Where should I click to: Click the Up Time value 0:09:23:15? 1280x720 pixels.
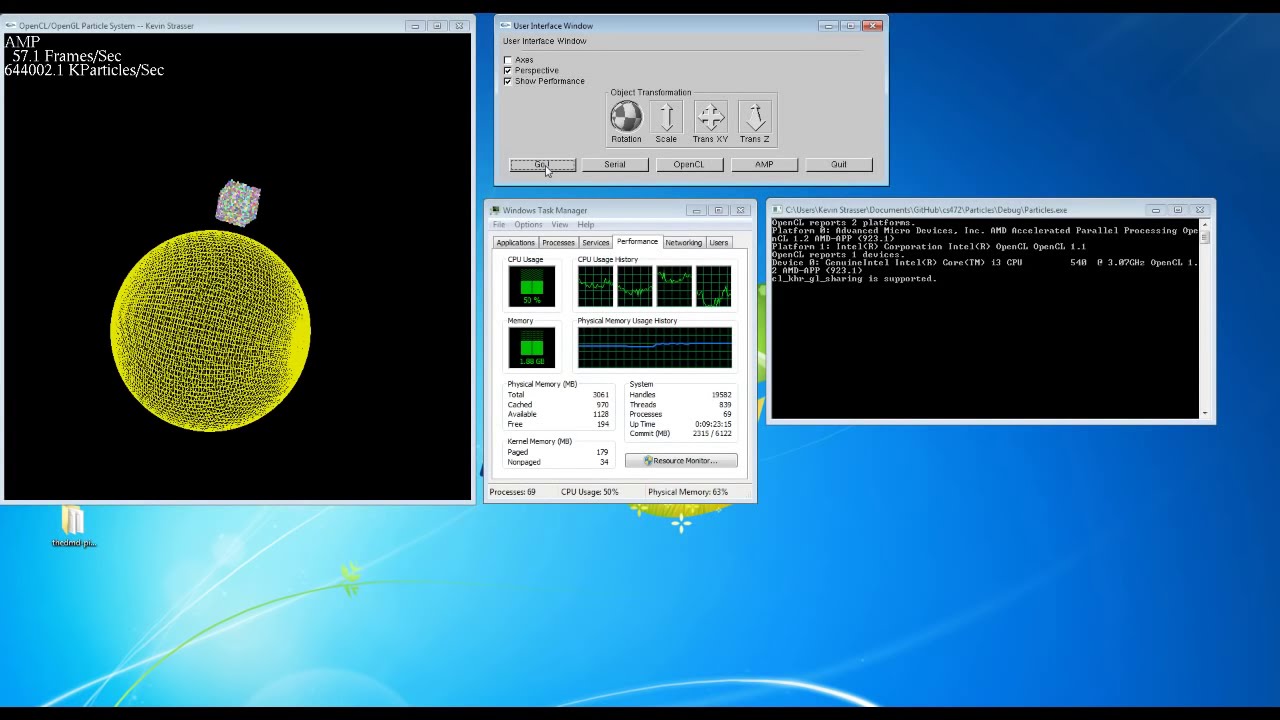pyautogui.click(x=714, y=424)
